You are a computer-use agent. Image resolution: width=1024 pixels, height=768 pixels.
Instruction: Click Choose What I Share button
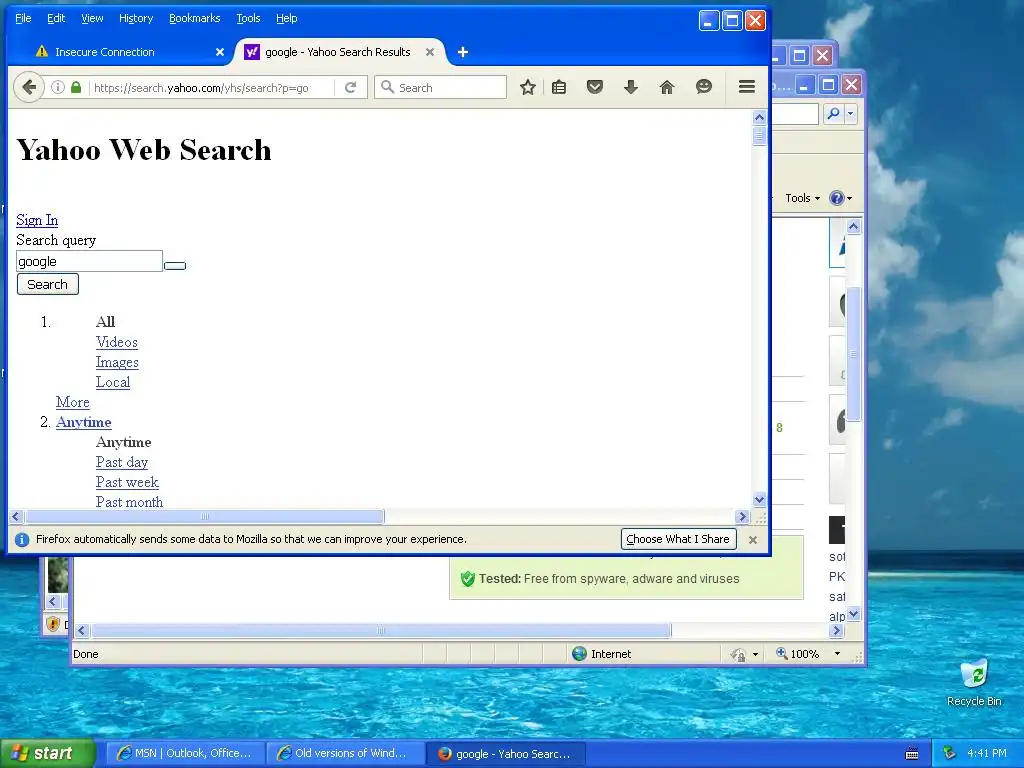[x=678, y=539]
